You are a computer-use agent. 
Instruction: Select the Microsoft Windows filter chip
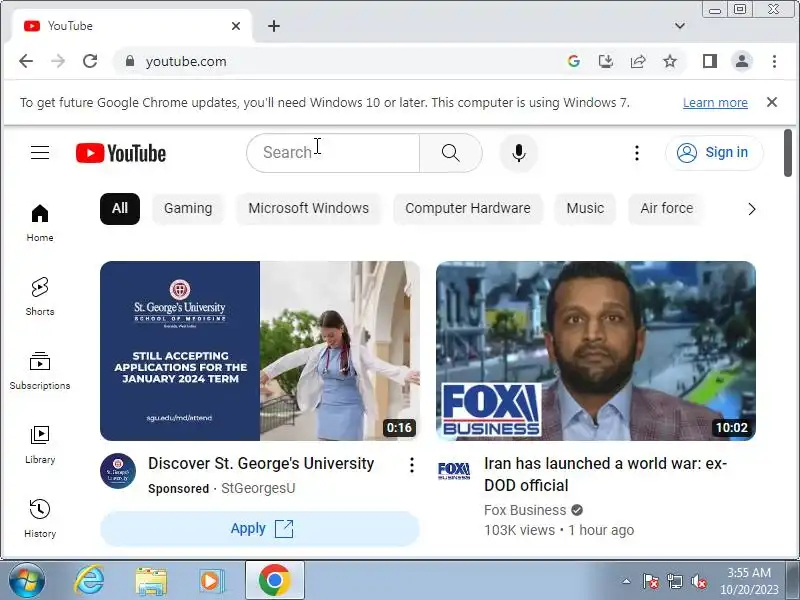click(309, 209)
